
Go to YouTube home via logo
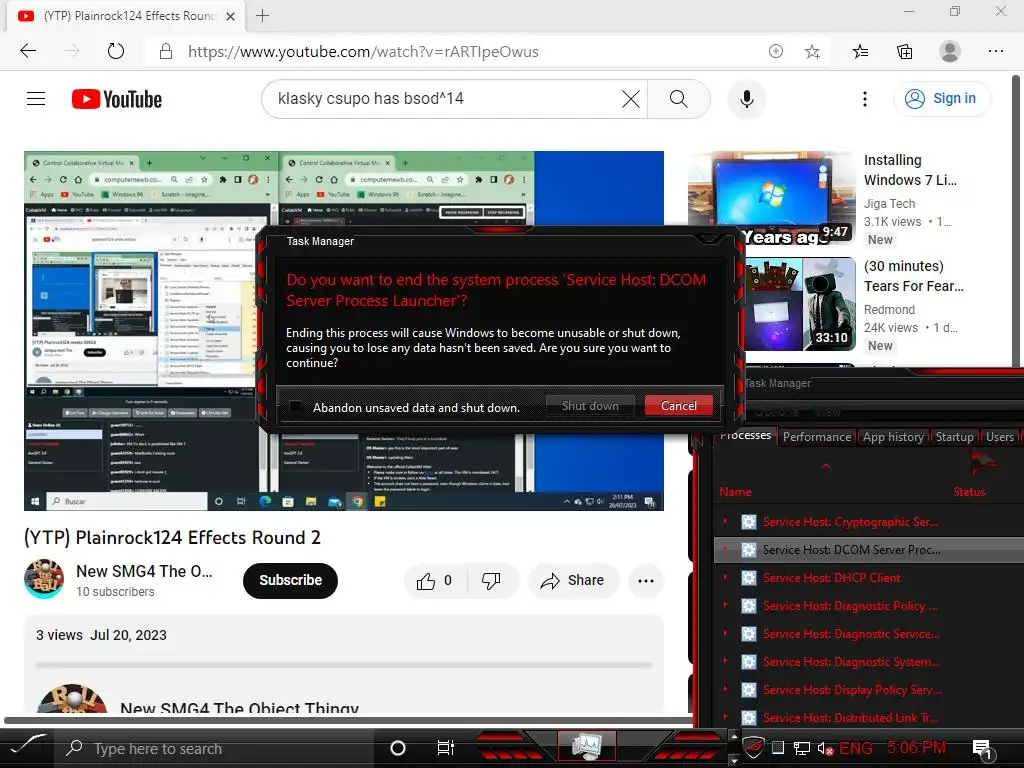(x=117, y=99)
